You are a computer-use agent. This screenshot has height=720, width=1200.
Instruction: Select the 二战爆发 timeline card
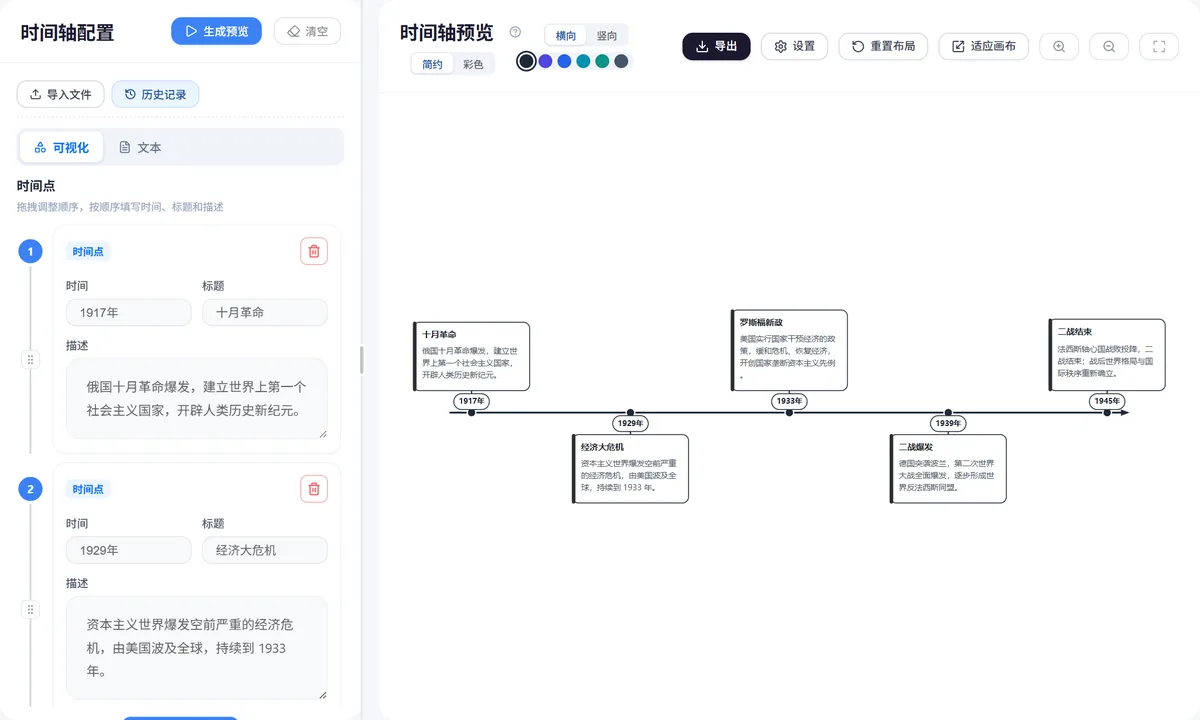tap(948, 468)
